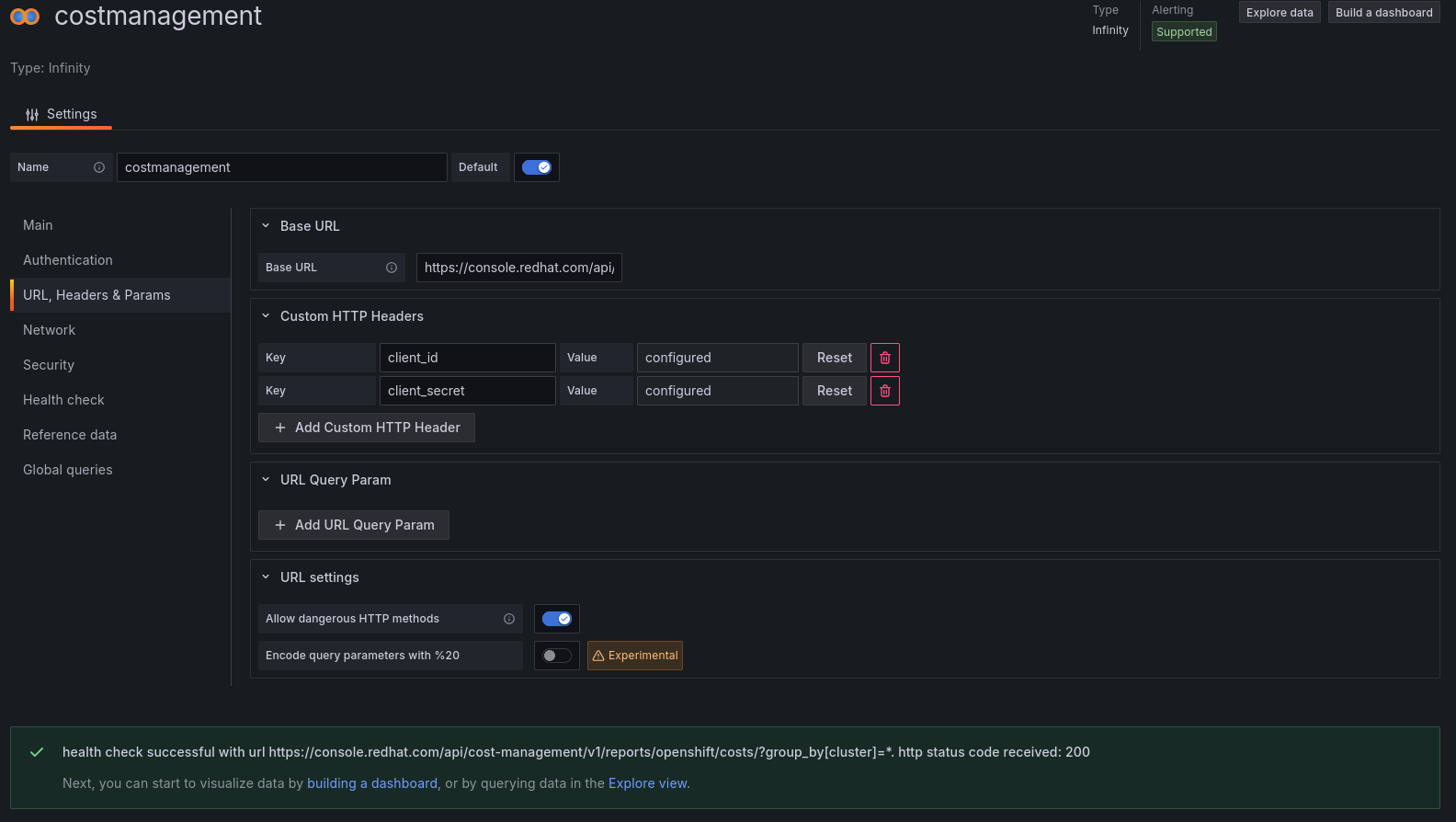Viewport: 1456px width, 822px height.
Task: Collapse the Custom HTTP Headers section
Action: point(266,316)
